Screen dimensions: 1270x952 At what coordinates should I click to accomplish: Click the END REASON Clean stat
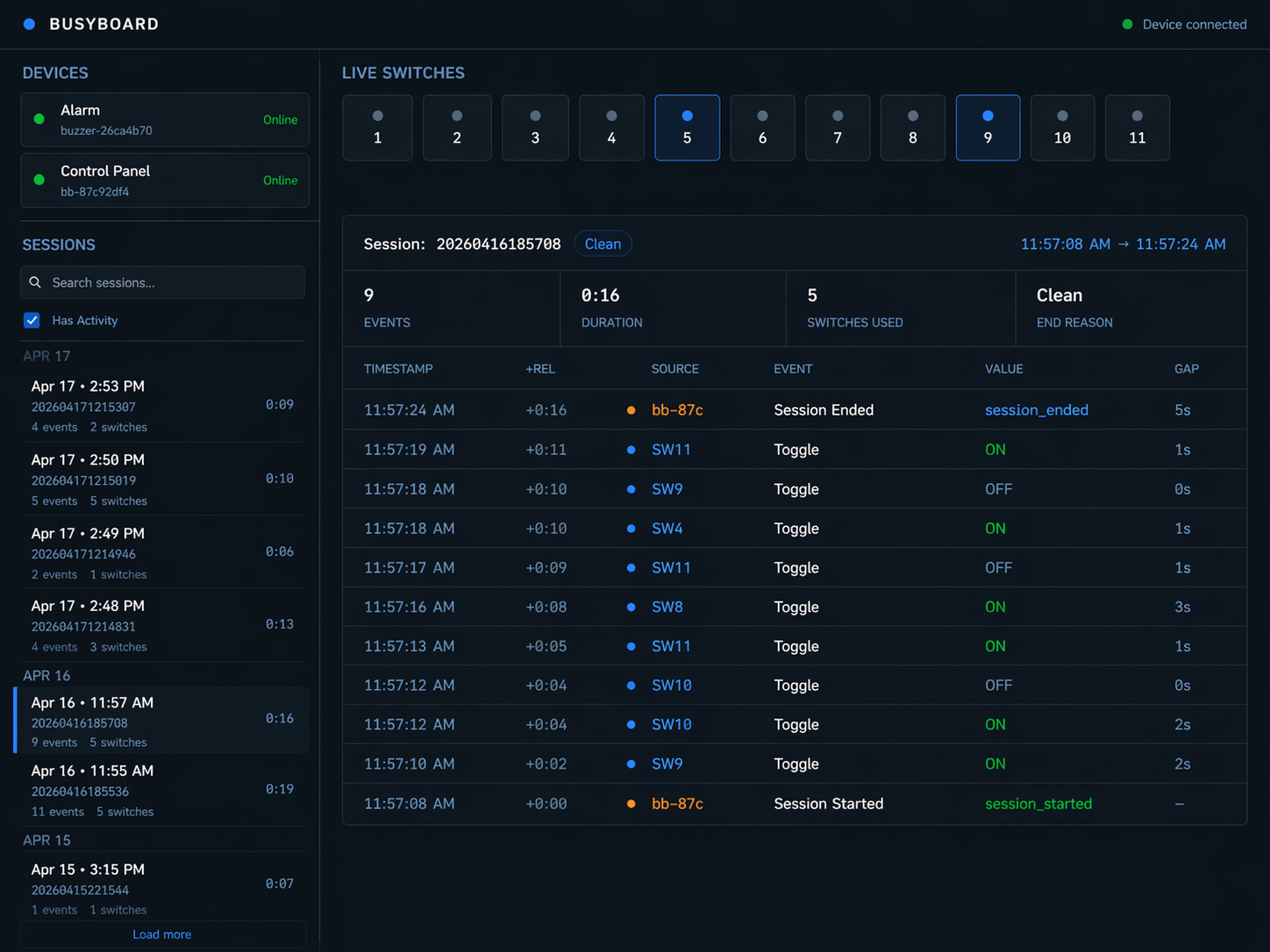point(1131,308)
